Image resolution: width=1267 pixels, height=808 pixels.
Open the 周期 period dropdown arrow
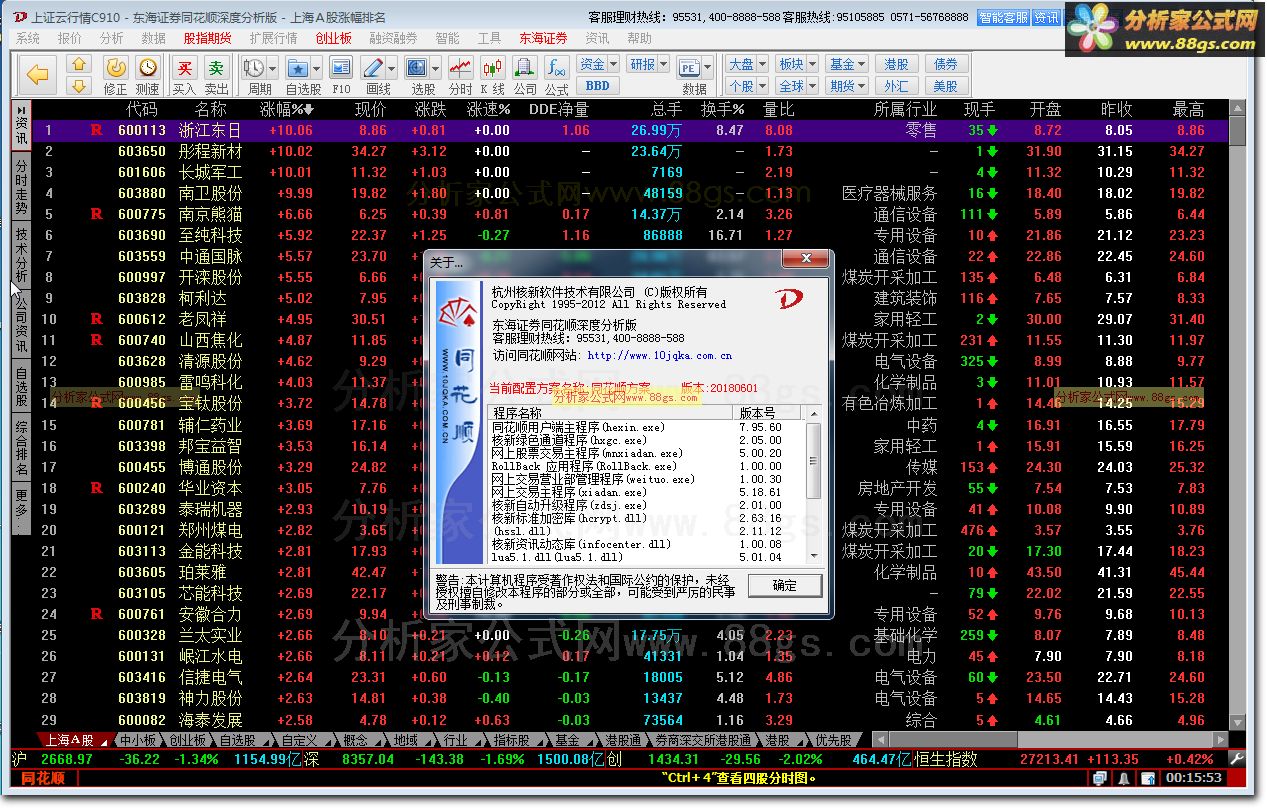coord(272,68)
